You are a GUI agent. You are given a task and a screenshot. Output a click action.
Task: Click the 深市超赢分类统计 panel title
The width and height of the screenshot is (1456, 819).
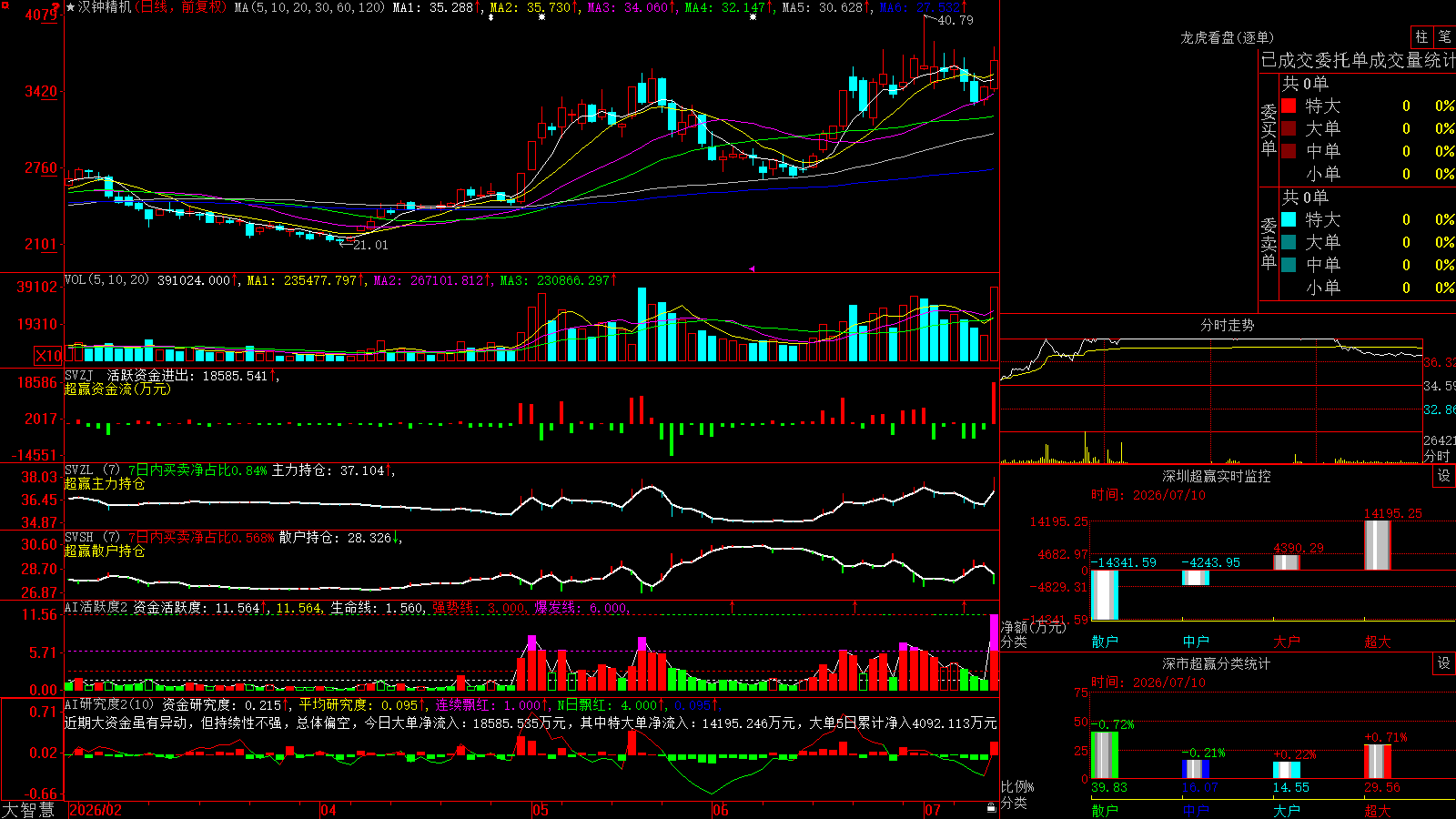pyautogui.click(x=1217, y=663)
